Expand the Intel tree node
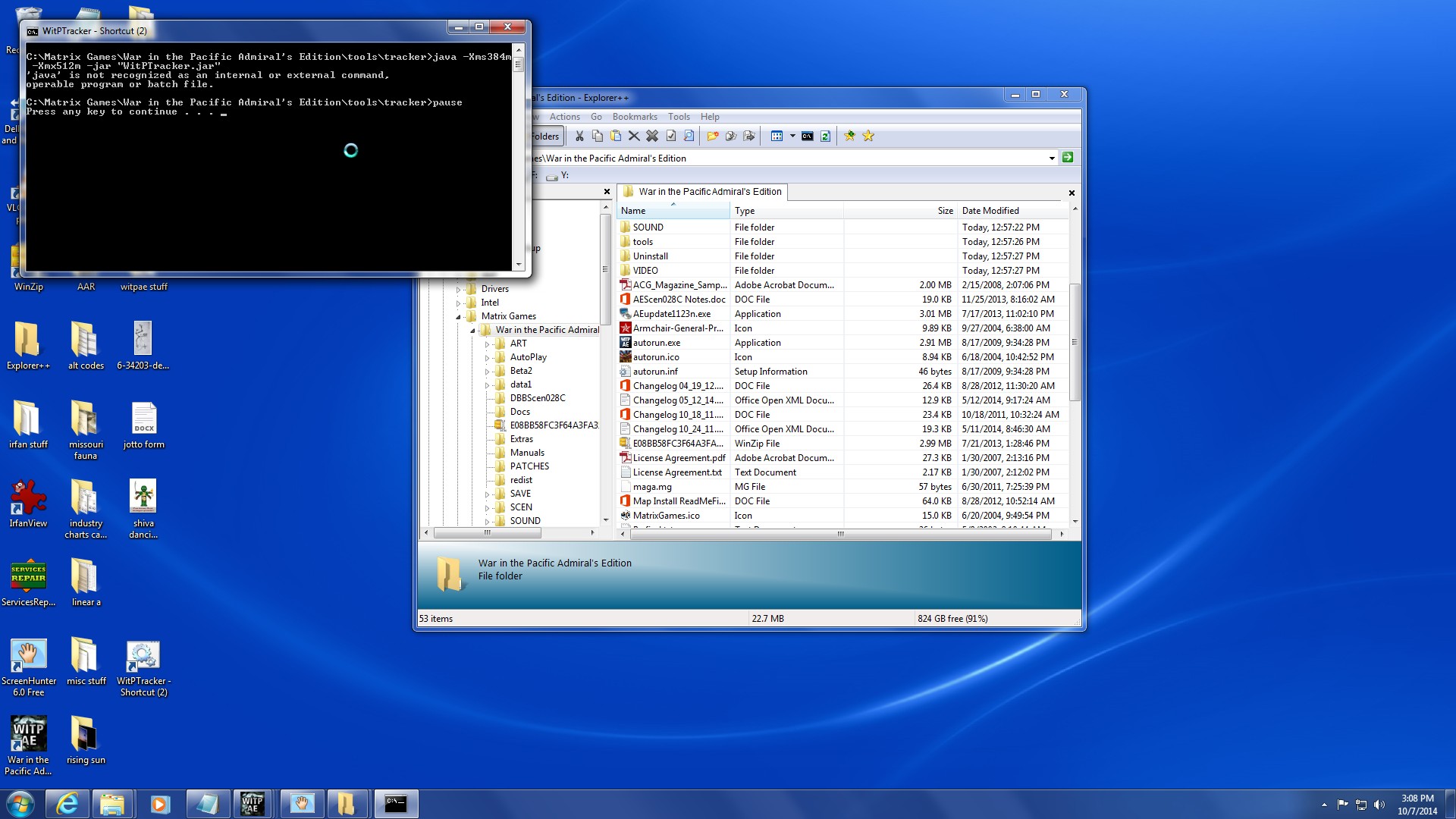The width and height of the screenshot is (1456, 819). coord(459,303)
